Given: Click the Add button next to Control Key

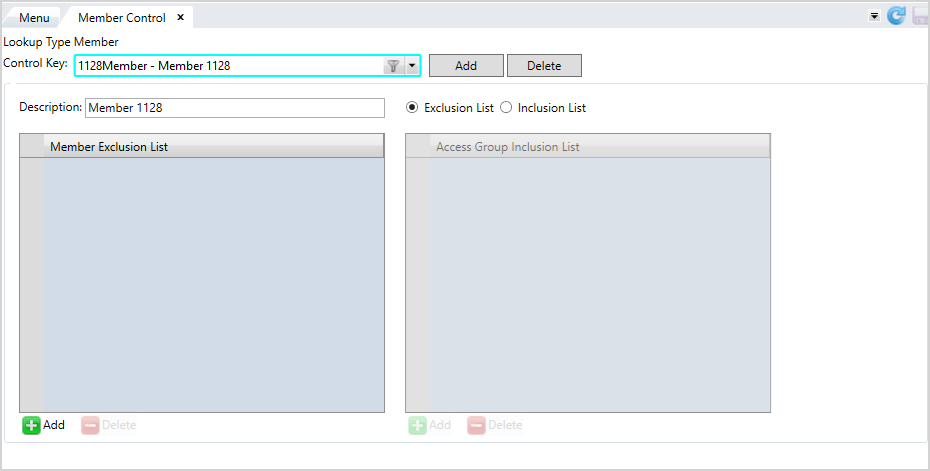Looking at the screenshot, I should coord(466,66).
